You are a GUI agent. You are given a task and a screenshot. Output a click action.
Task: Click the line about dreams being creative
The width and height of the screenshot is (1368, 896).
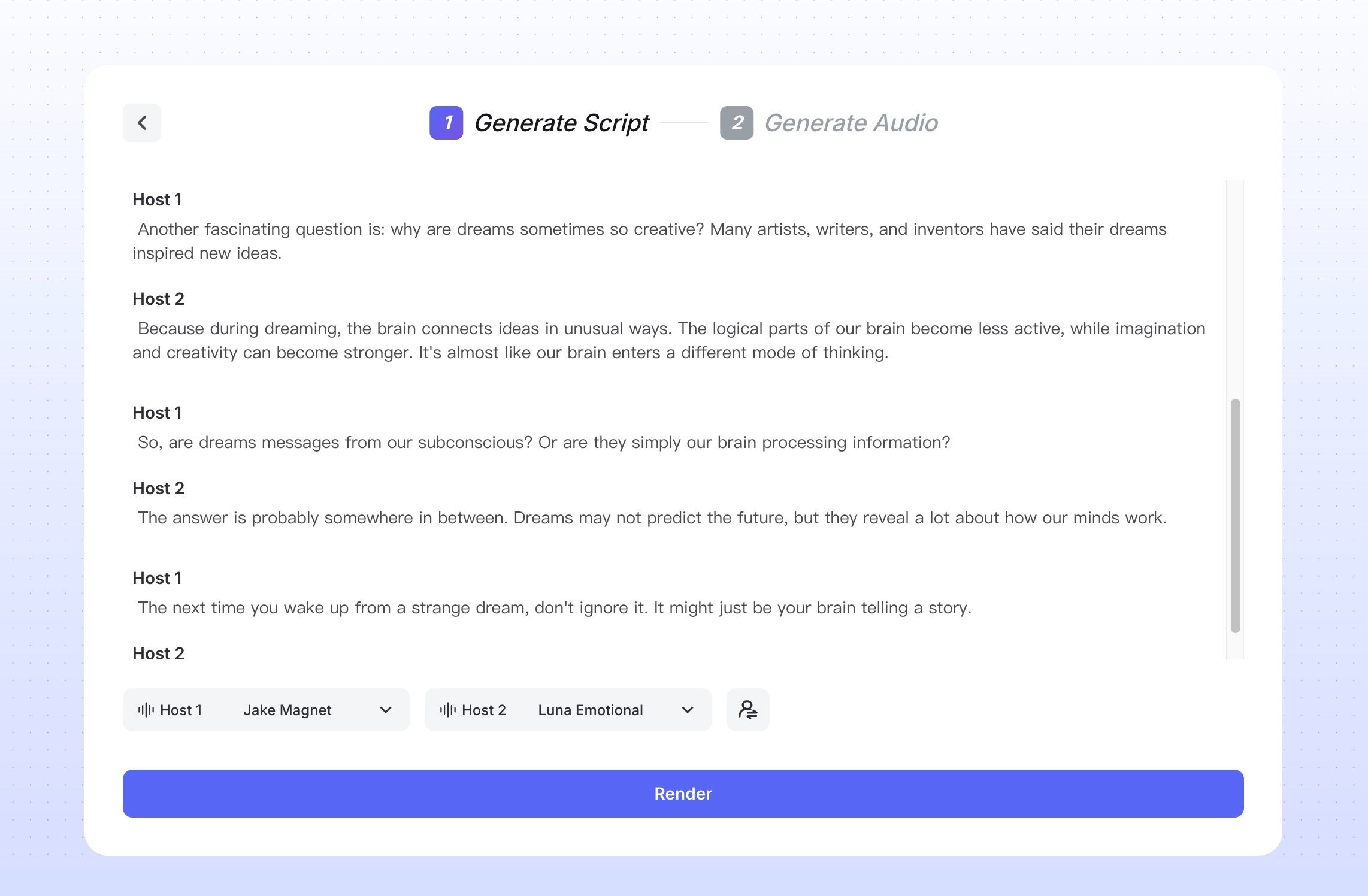pyautogui.click(x=650, y=241)
